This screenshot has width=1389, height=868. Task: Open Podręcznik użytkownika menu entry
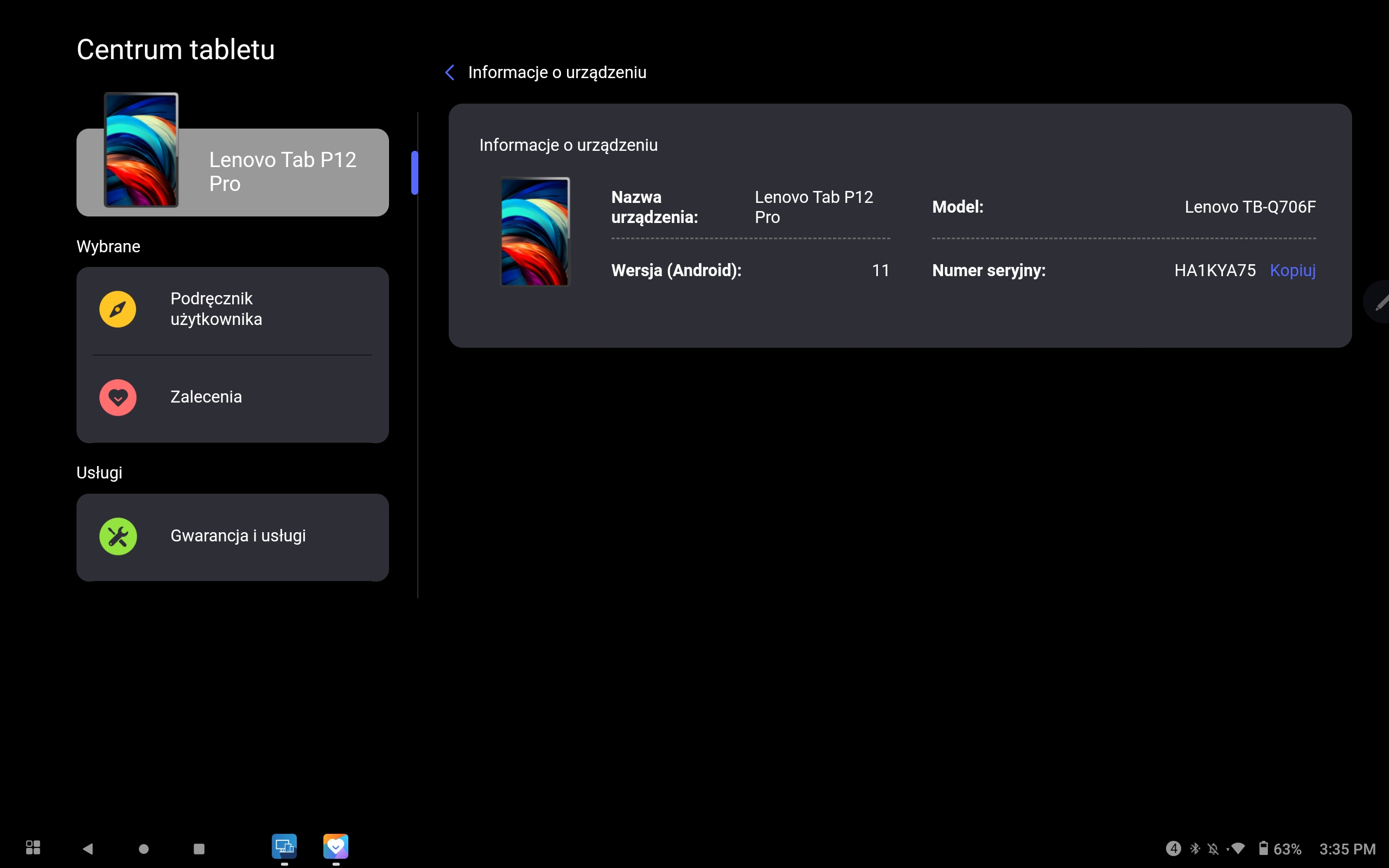coord(232,310)
